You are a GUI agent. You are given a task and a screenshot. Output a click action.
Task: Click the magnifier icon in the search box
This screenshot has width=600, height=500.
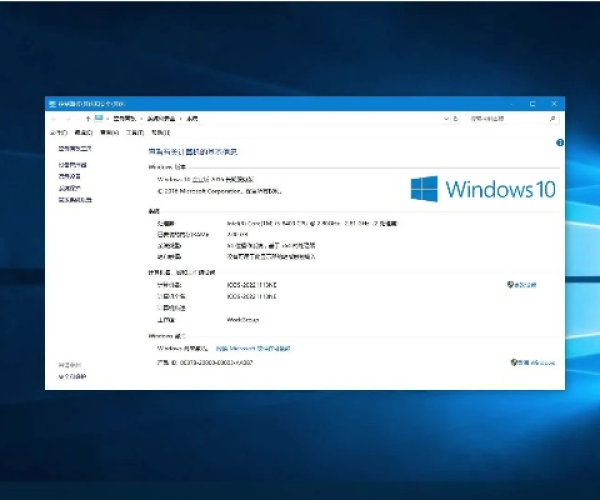point(552,119)
